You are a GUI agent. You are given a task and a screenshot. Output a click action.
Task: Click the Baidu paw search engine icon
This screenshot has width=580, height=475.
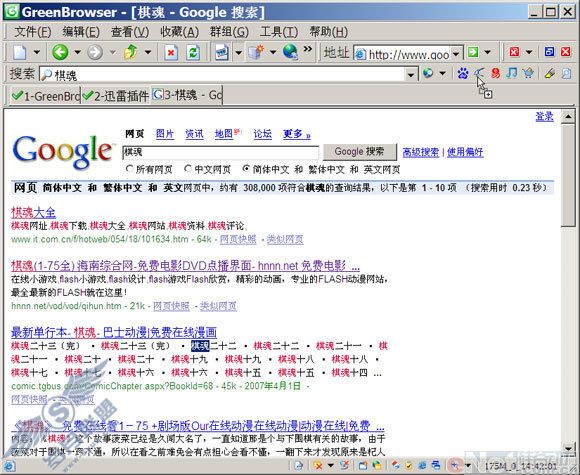[462, 73]
